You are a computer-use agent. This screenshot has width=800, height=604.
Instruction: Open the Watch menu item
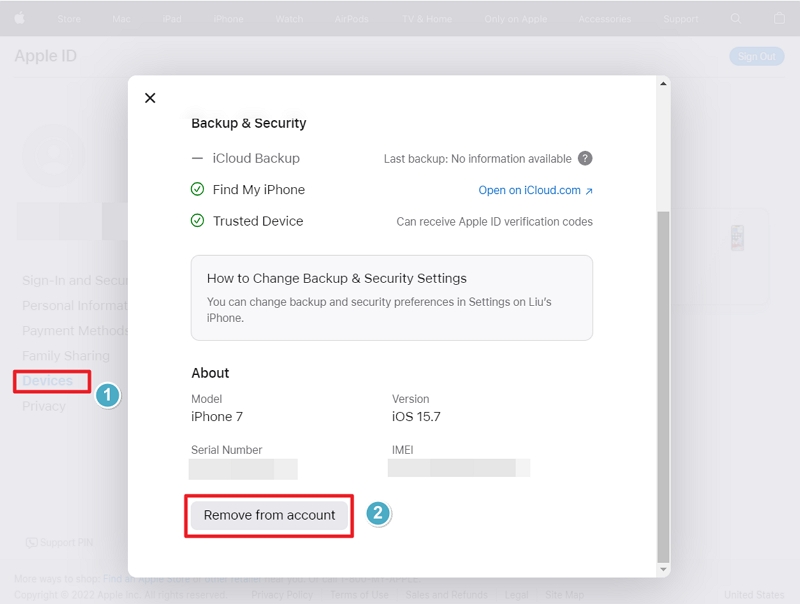[289, 19]
